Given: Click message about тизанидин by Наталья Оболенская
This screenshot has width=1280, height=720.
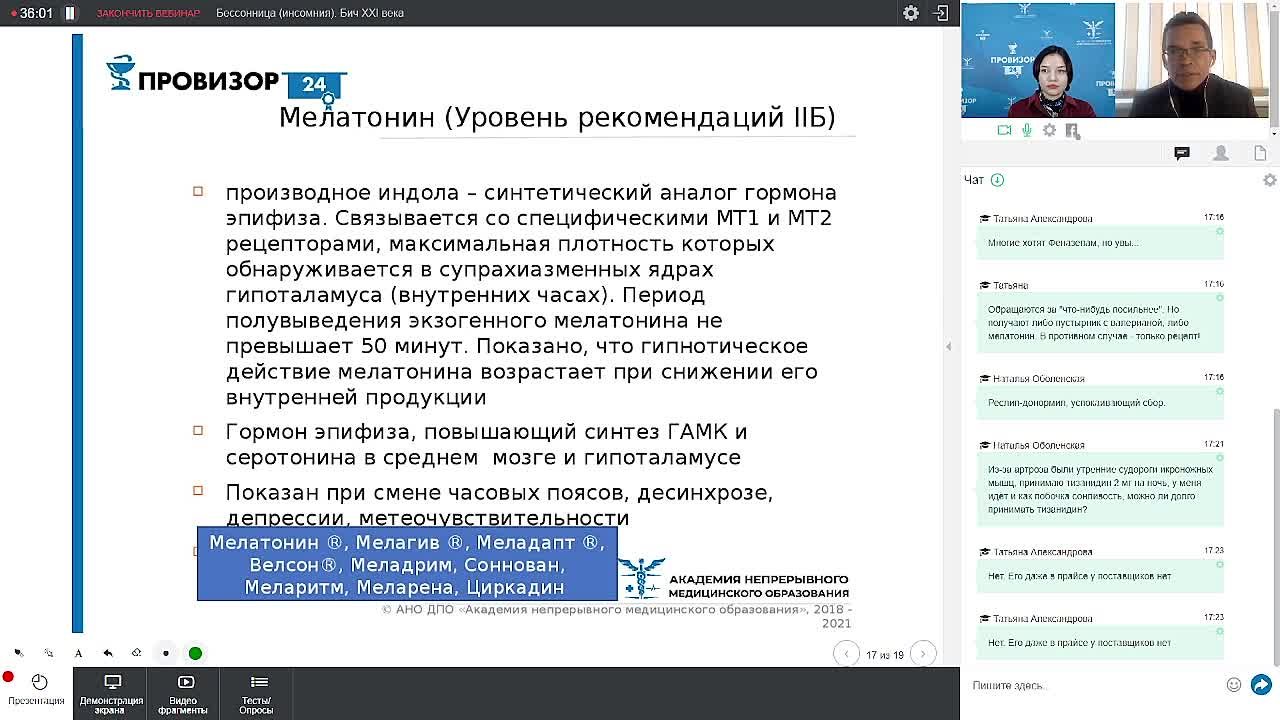Looking at the screenshot, I should point(1100,489).
